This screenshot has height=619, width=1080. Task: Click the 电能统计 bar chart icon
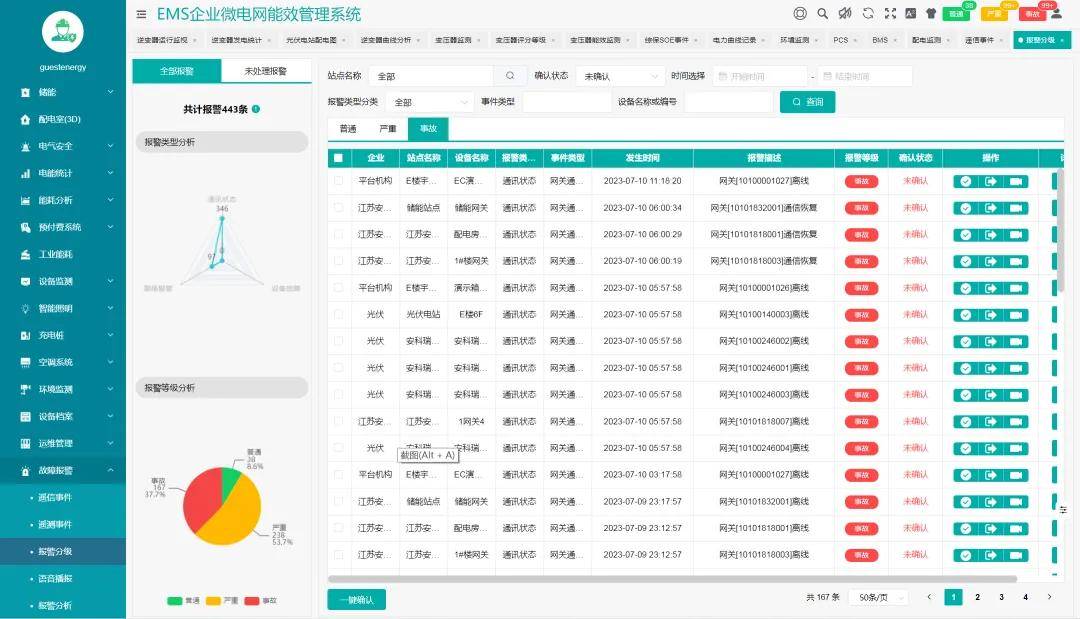(25, 174)
